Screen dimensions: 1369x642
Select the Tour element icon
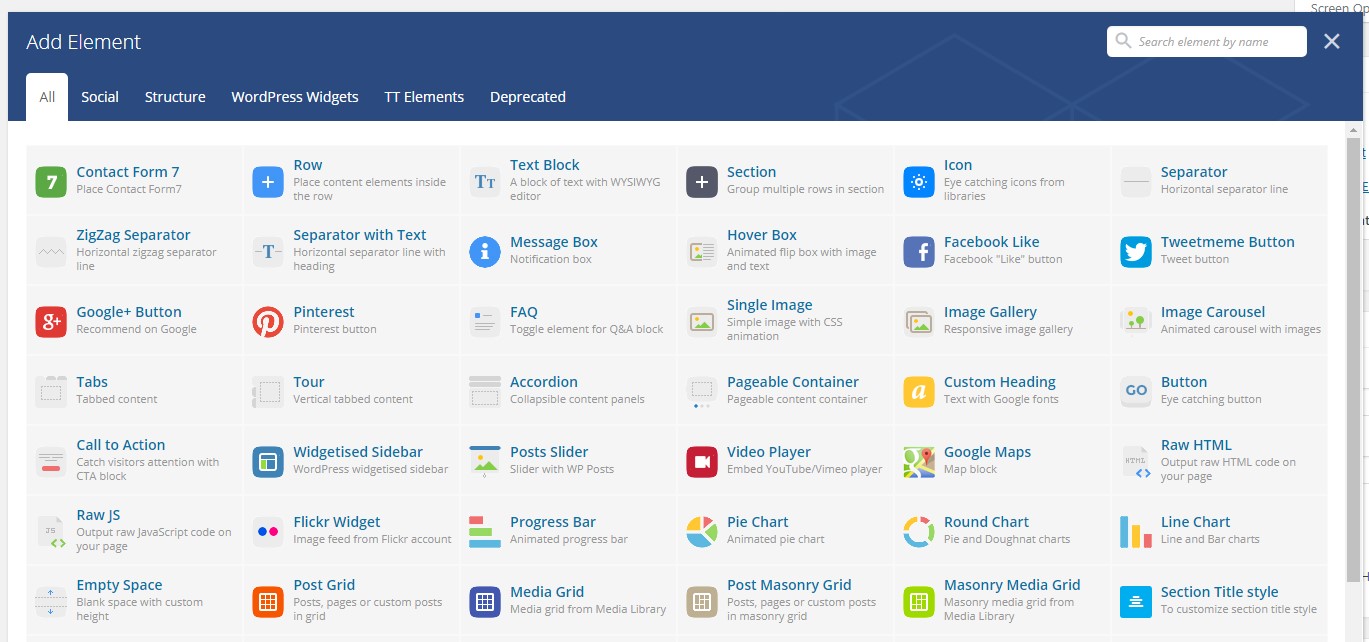coord(268,392)
